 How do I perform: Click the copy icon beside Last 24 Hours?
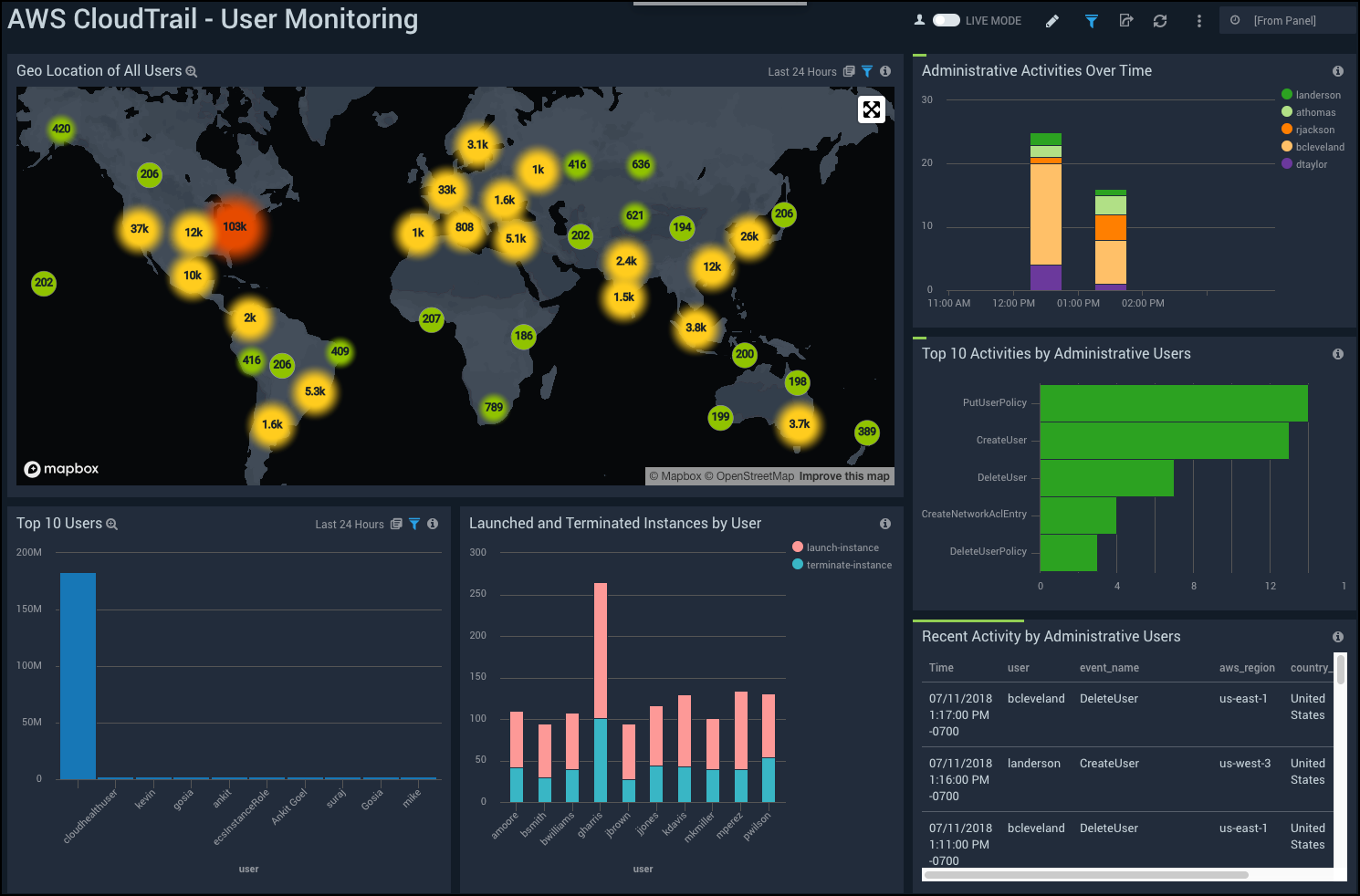(x=849, y=71)
